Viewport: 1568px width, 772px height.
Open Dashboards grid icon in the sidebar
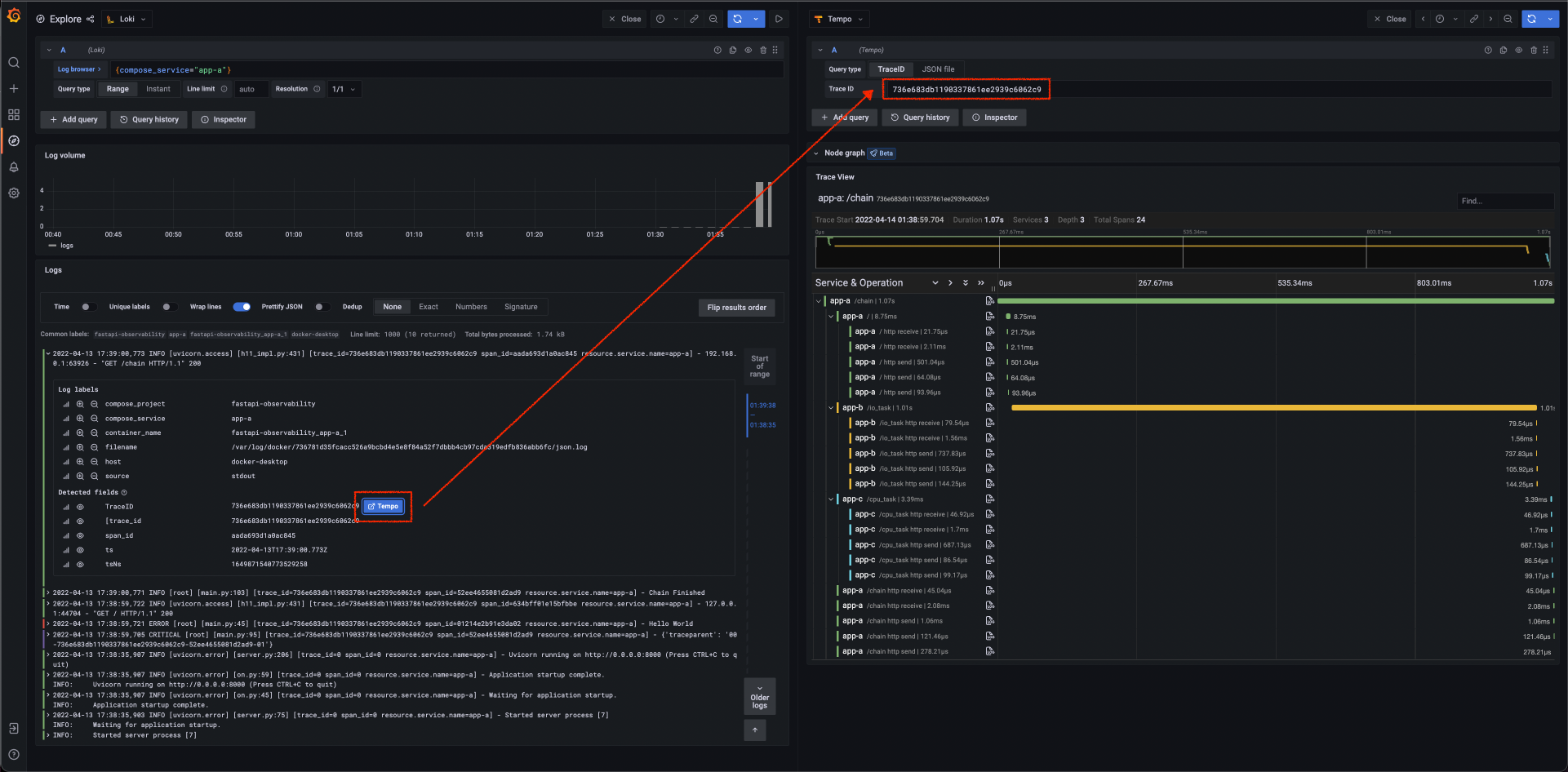[x=14, y=114]
